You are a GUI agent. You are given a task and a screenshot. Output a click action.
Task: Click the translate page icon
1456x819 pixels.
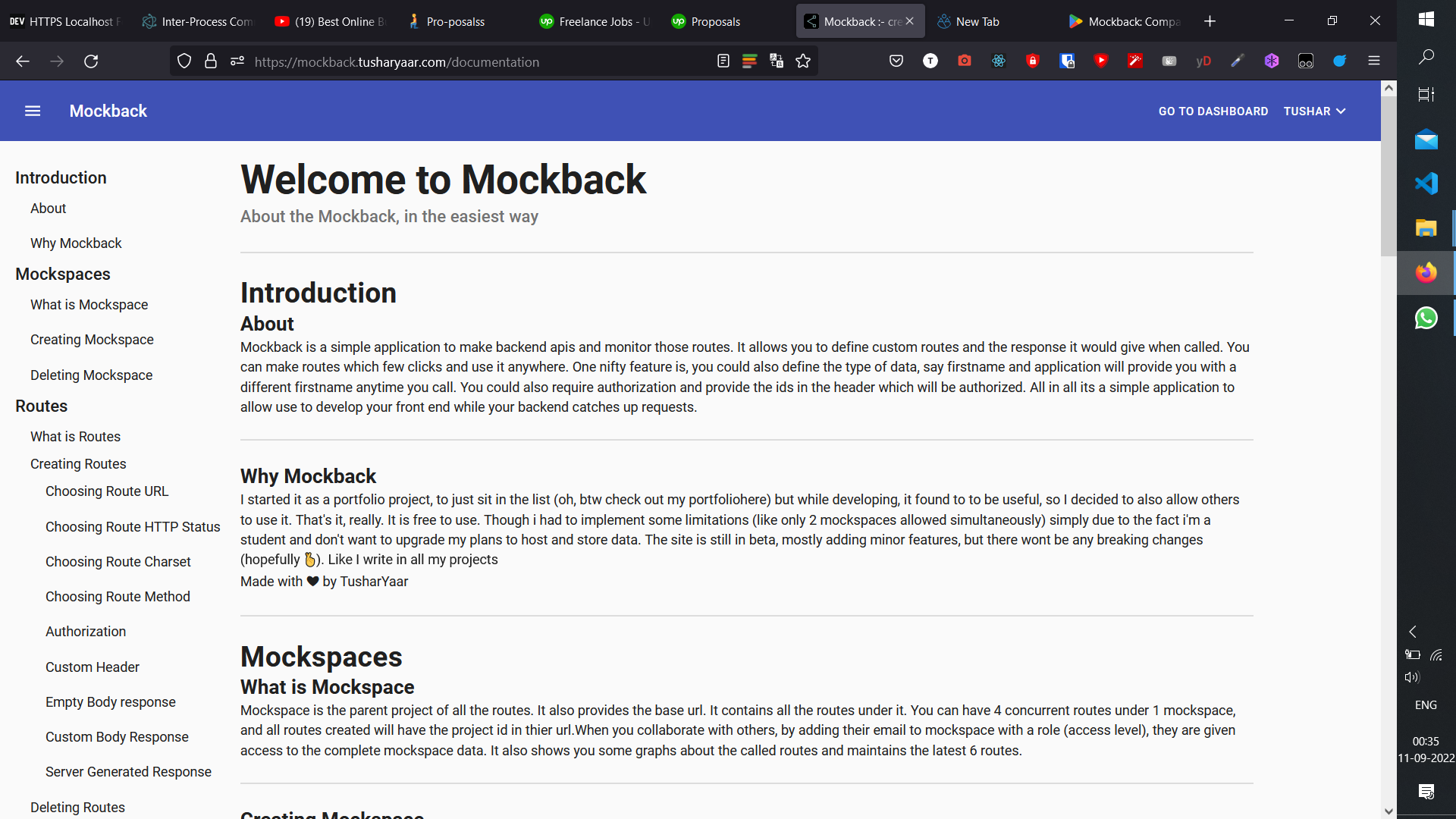777,61
